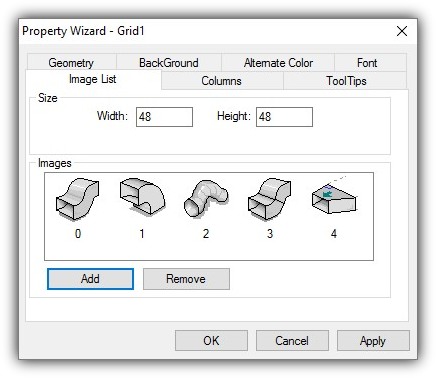Select the offset rectangular duct image 3
The height and width of the screenshot is (378, 436).
click(x=269, y=199)
